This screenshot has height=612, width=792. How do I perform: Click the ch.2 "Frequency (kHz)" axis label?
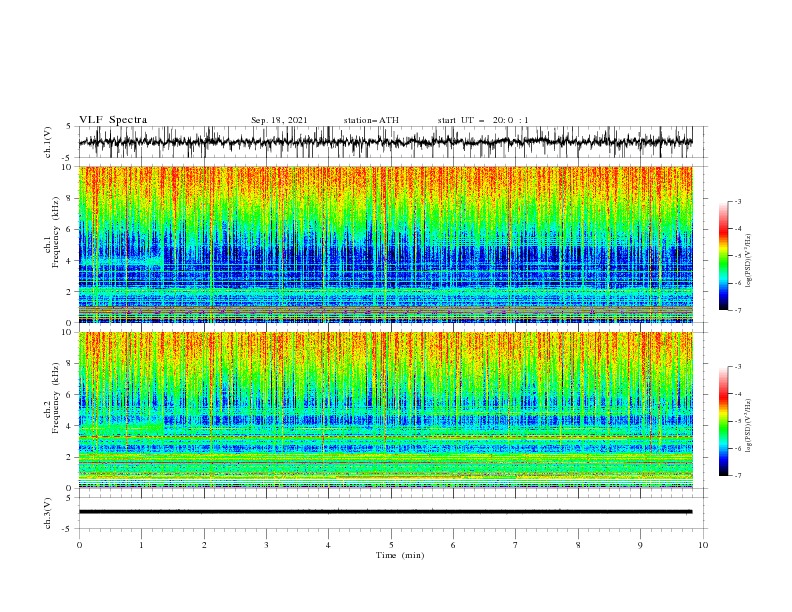56,398
